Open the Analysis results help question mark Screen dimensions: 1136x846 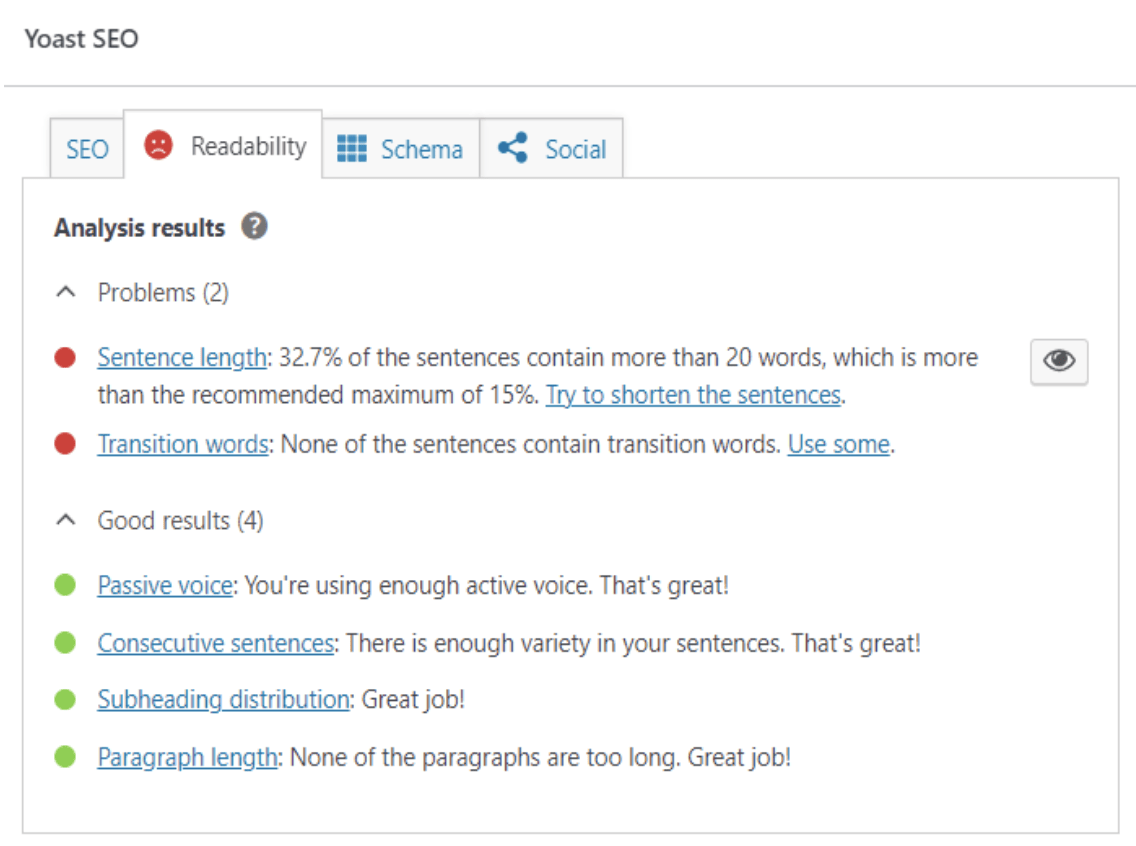pos(254,226)
